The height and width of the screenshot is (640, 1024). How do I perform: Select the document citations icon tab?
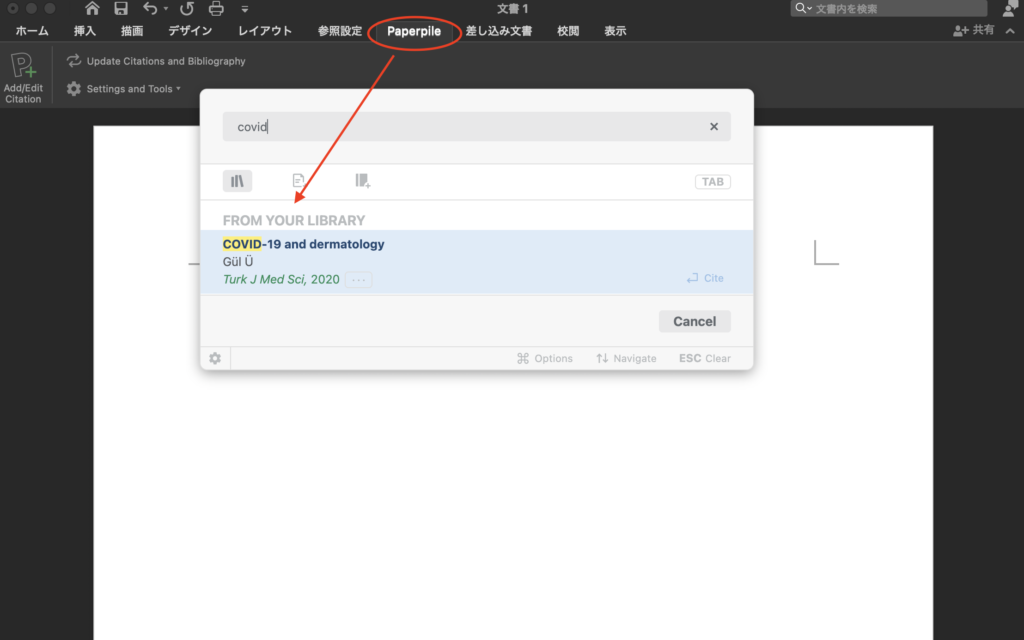[298, 180]
